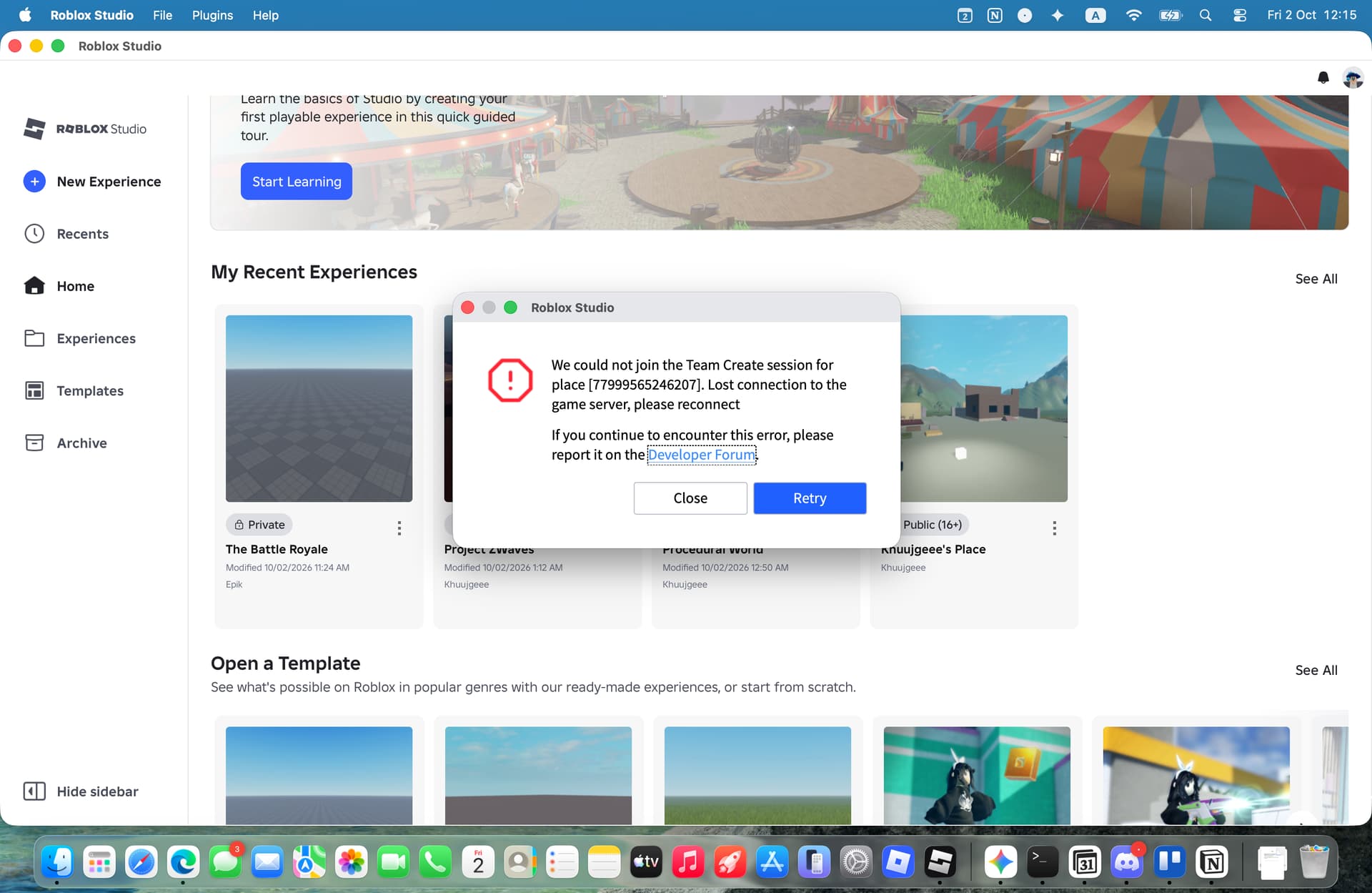Open System Settings in the Dock
This screenshot has height=893, width=1372.
[856, 862]
